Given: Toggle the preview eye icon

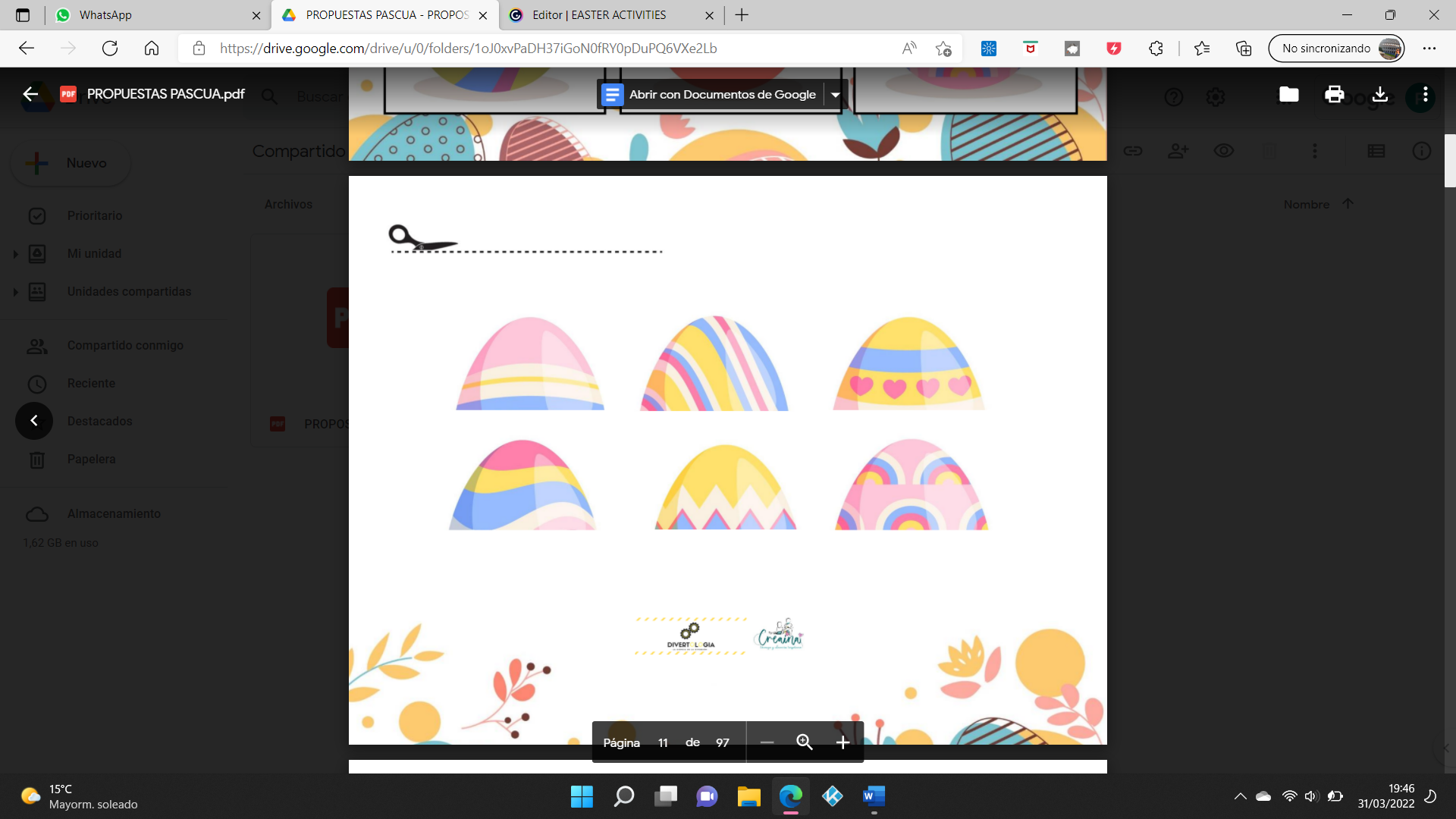Looking at the screenshot, I should pyautogui.click(x=1223, y=151).
